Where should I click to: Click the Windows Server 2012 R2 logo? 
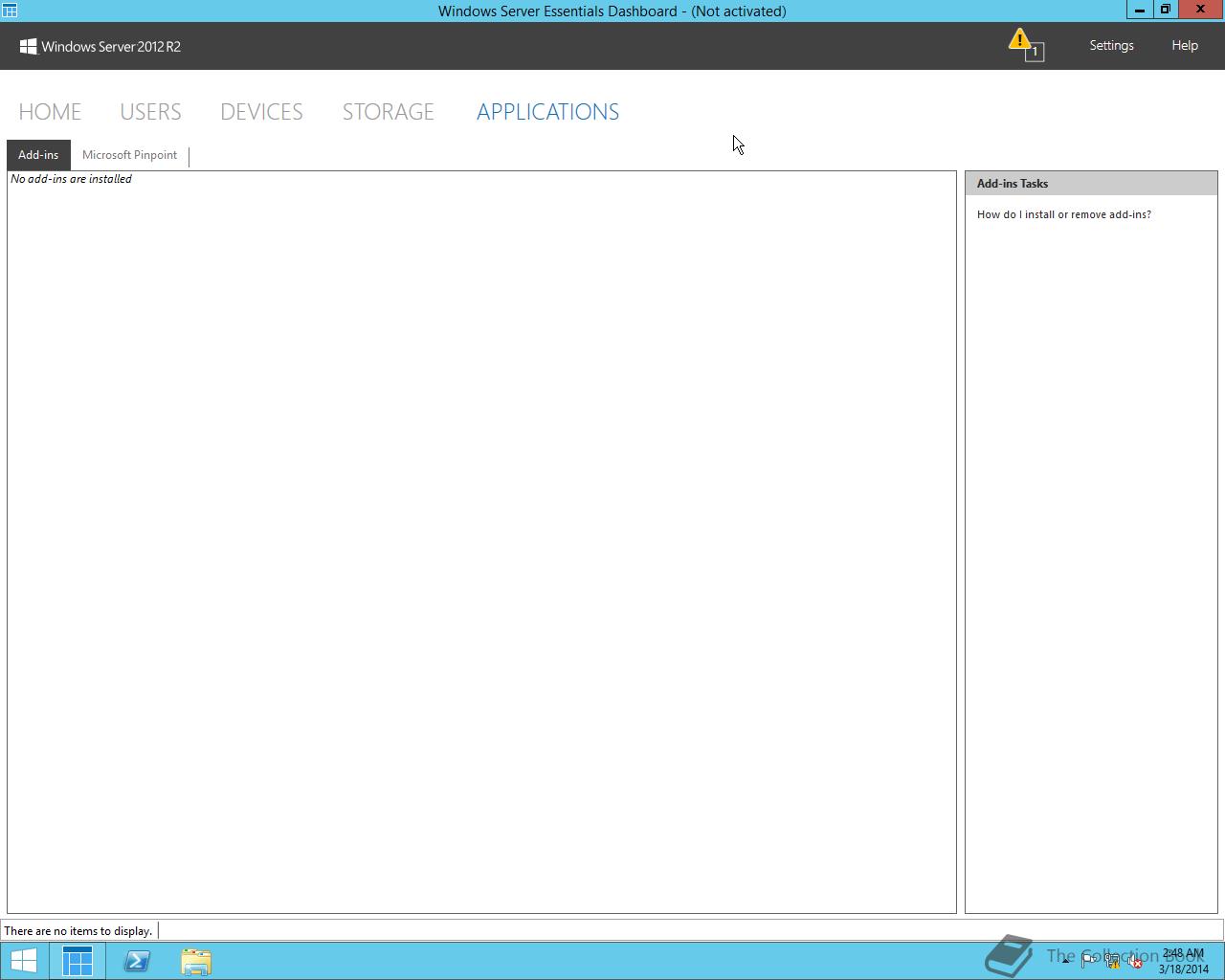(x=100, y=46)
